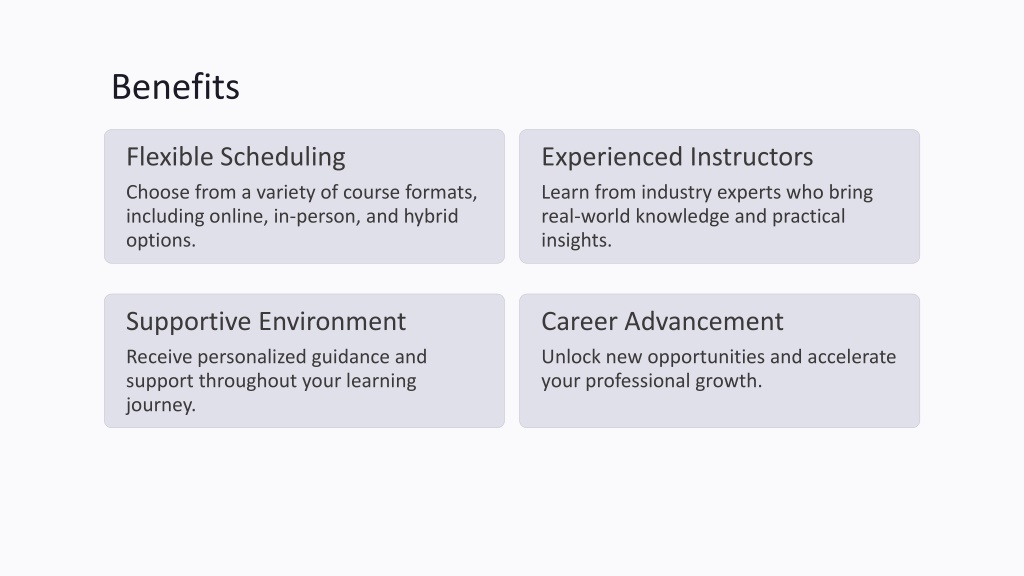Click the Flexible Scheduling heading
1024x576 pixels.
point(236,157)
